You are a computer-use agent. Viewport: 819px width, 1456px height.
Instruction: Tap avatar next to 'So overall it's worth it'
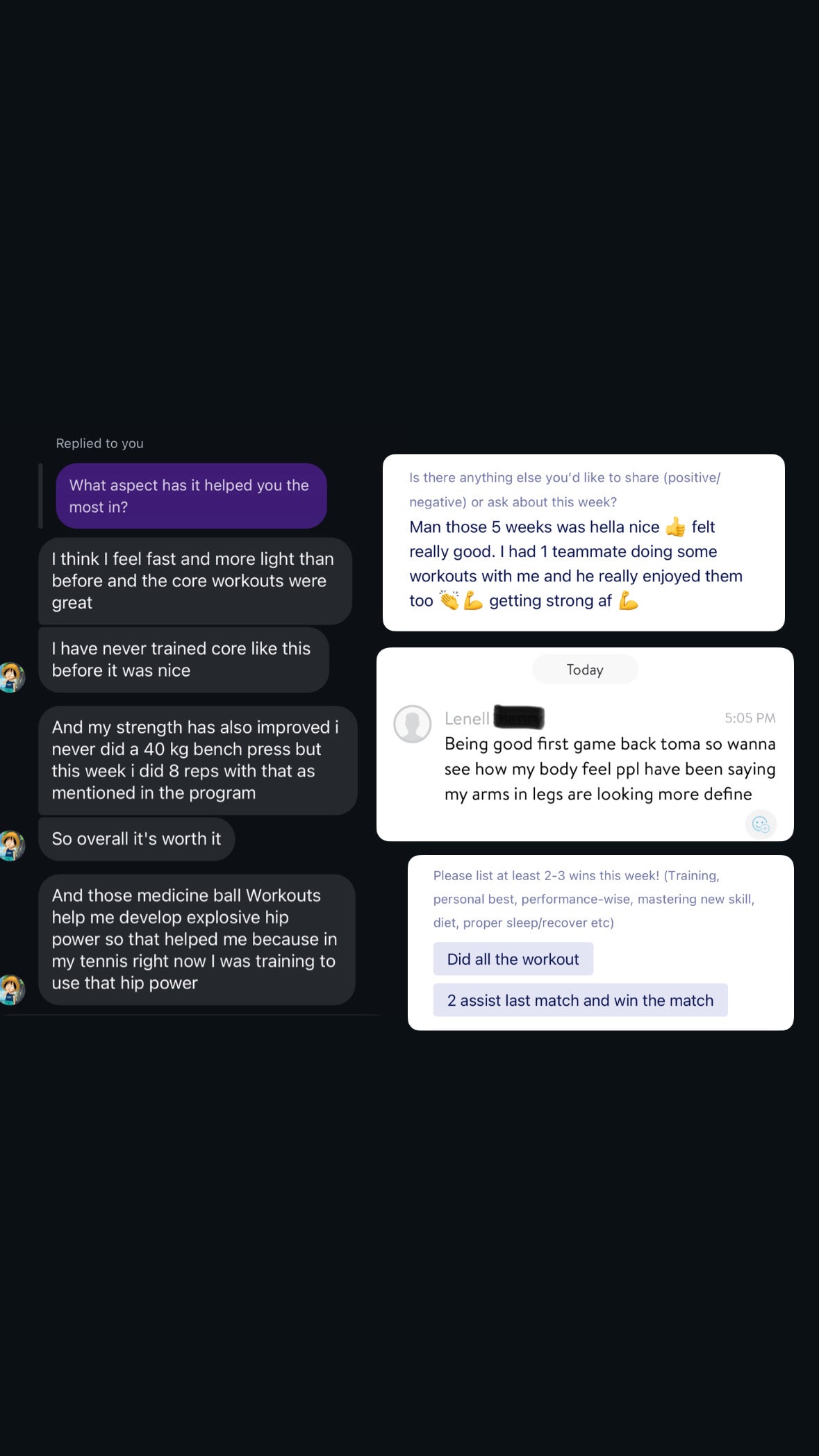(11, 845)
